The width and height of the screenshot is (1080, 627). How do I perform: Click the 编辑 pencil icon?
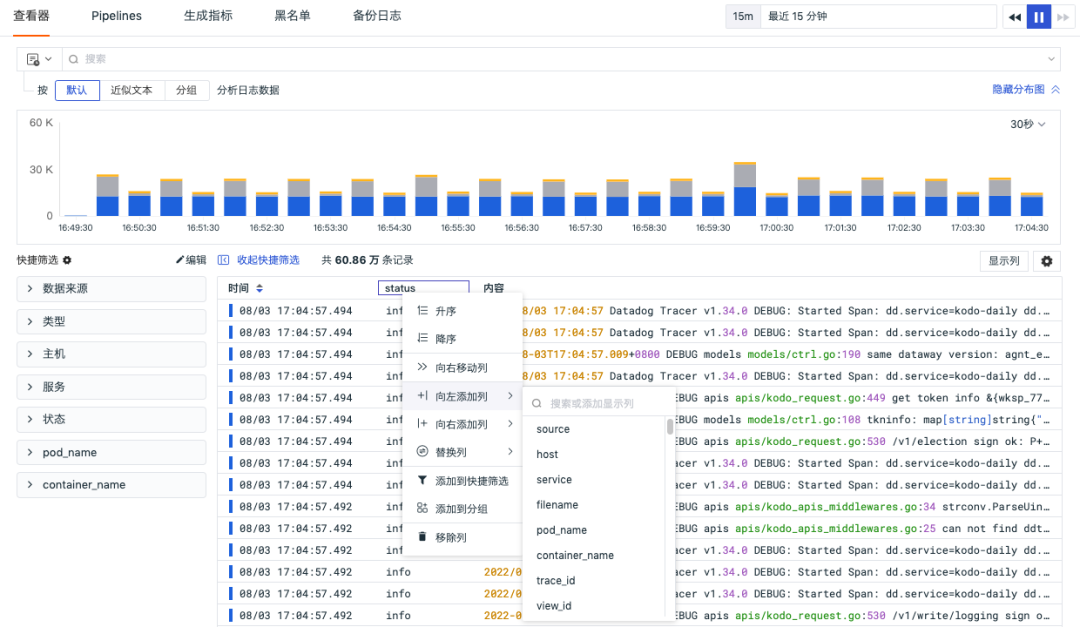(182, 260)
